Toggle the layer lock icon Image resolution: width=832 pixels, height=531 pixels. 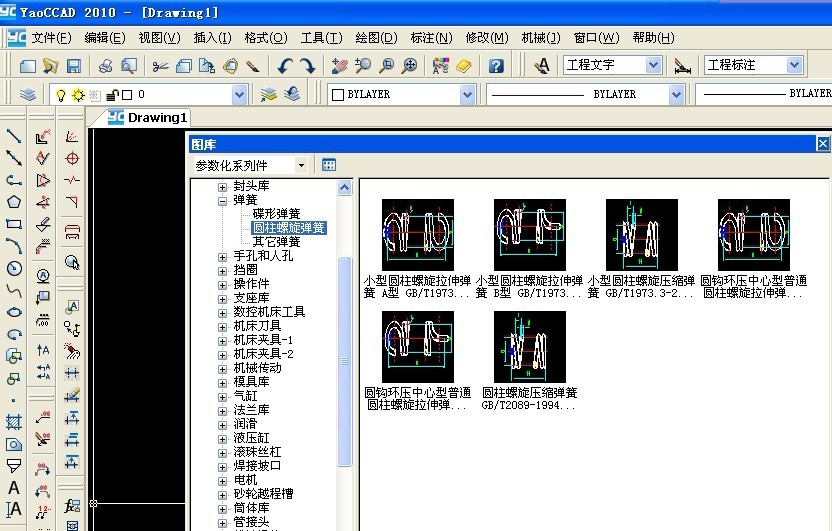click(x=111, y=94)
